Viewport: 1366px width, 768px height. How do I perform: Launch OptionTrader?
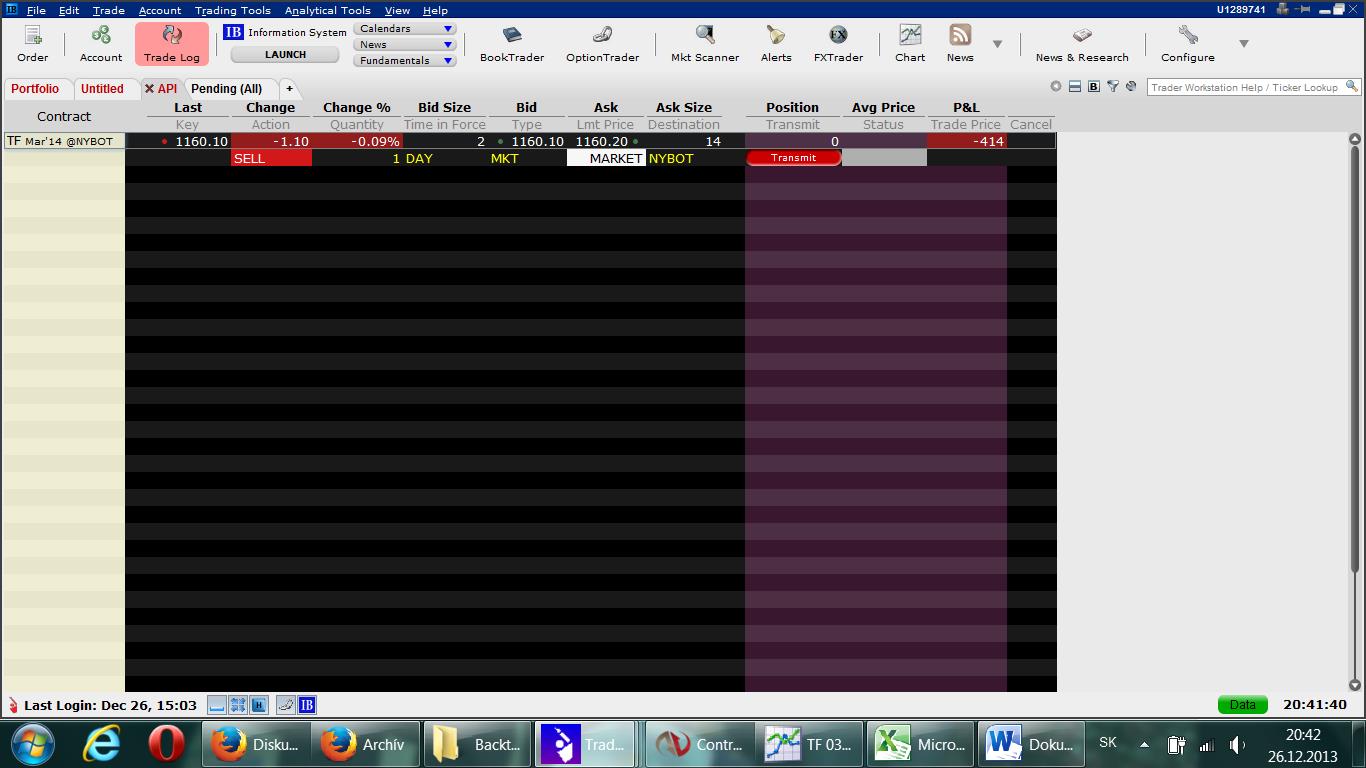point(602,44)
